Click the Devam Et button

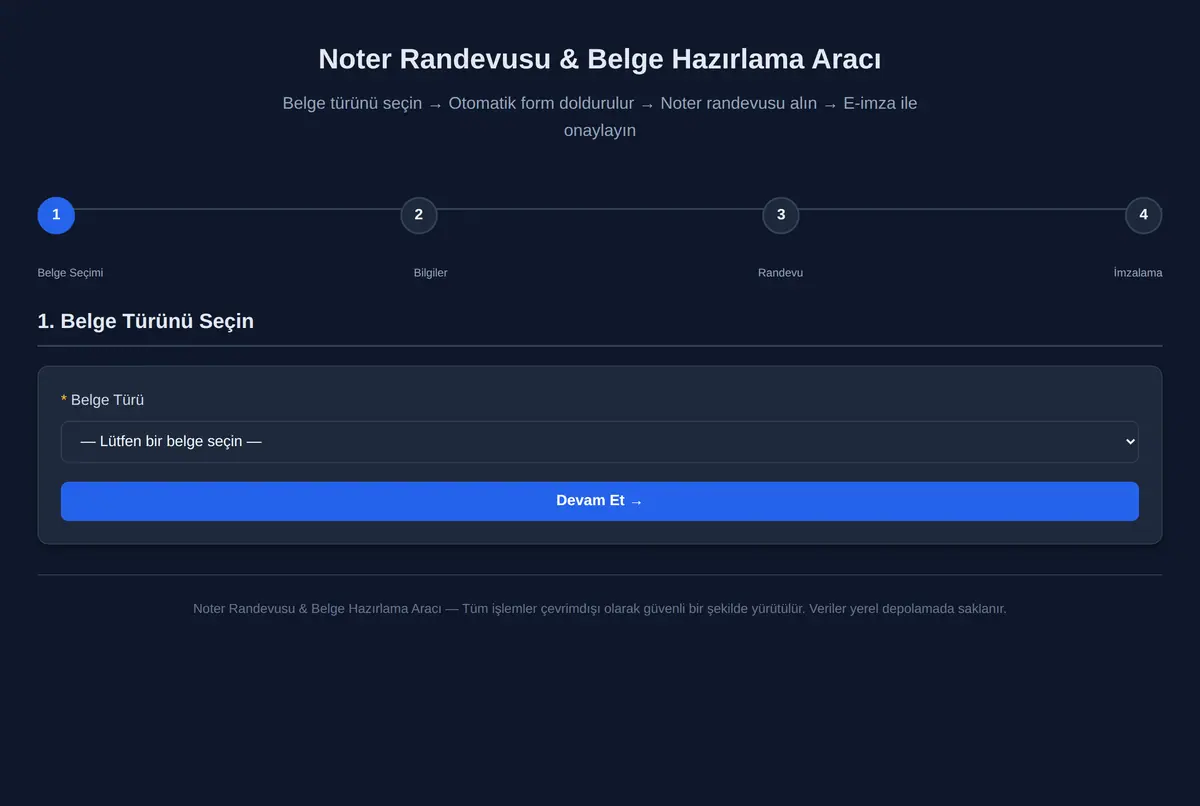[x=599, y=501]
